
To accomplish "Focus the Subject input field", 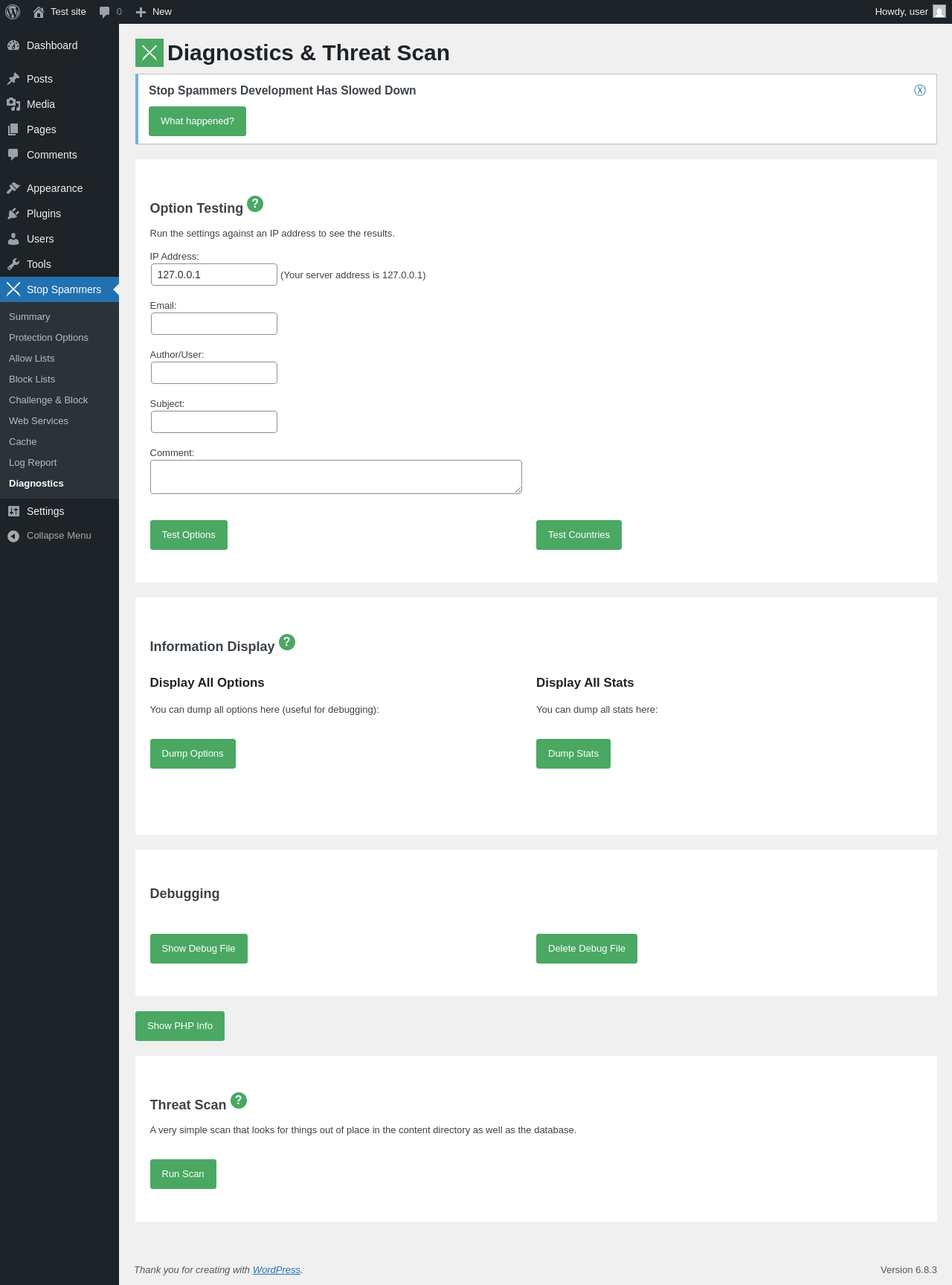I will (214, 422).
